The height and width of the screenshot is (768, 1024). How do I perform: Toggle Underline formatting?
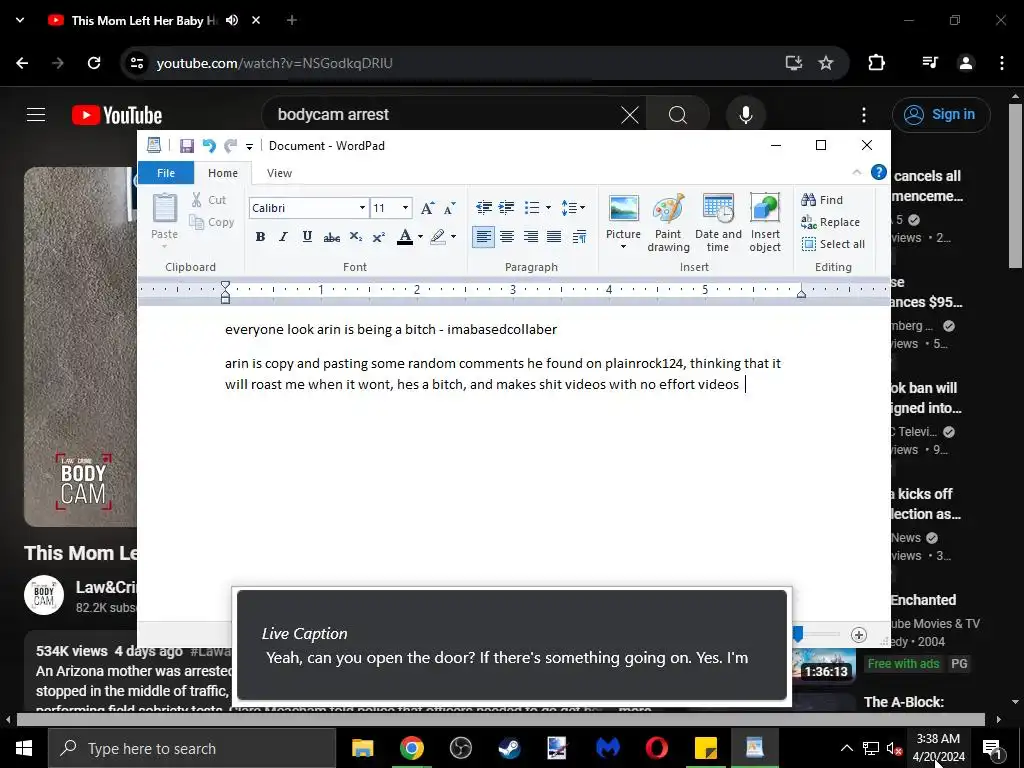[307, 236]
